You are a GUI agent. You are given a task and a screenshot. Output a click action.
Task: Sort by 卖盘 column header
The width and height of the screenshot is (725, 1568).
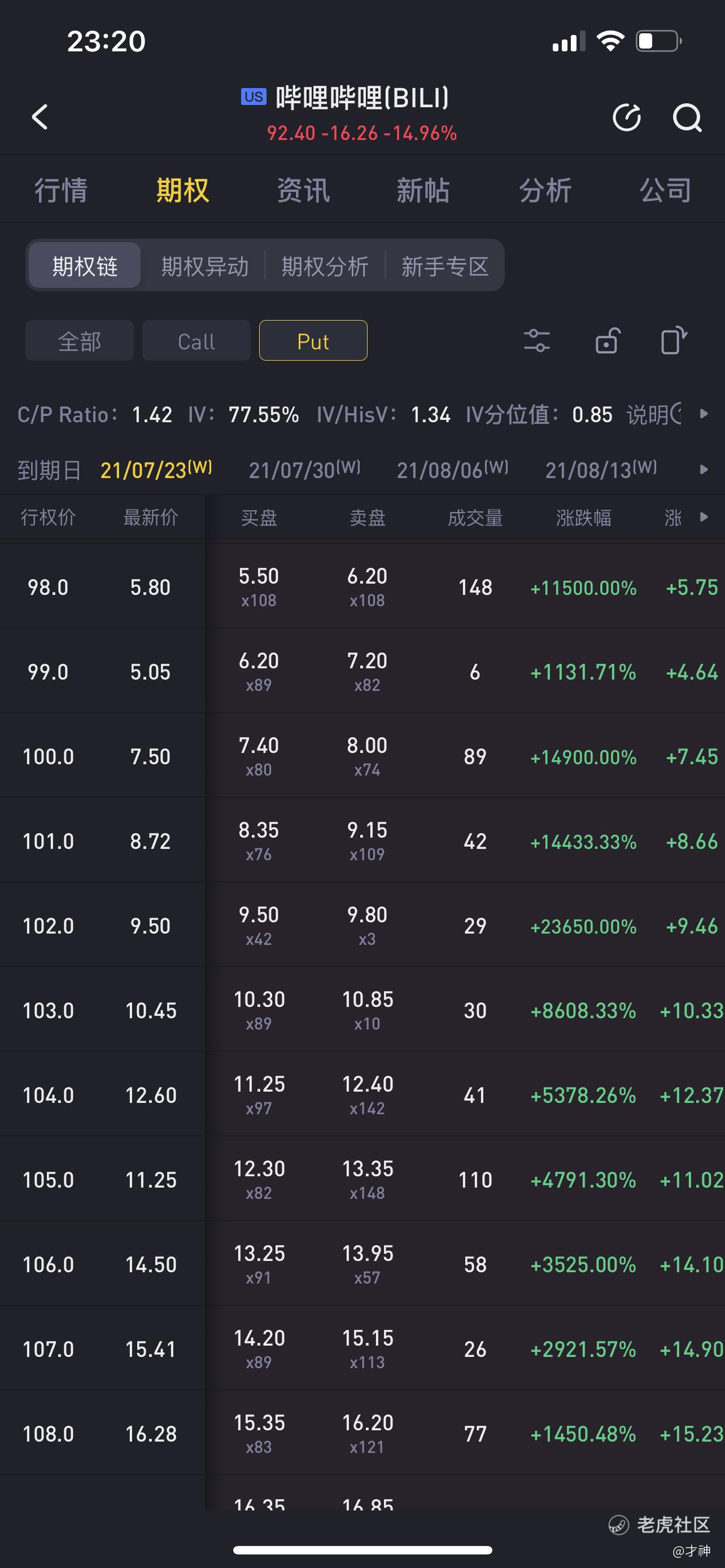click(367, 518)
